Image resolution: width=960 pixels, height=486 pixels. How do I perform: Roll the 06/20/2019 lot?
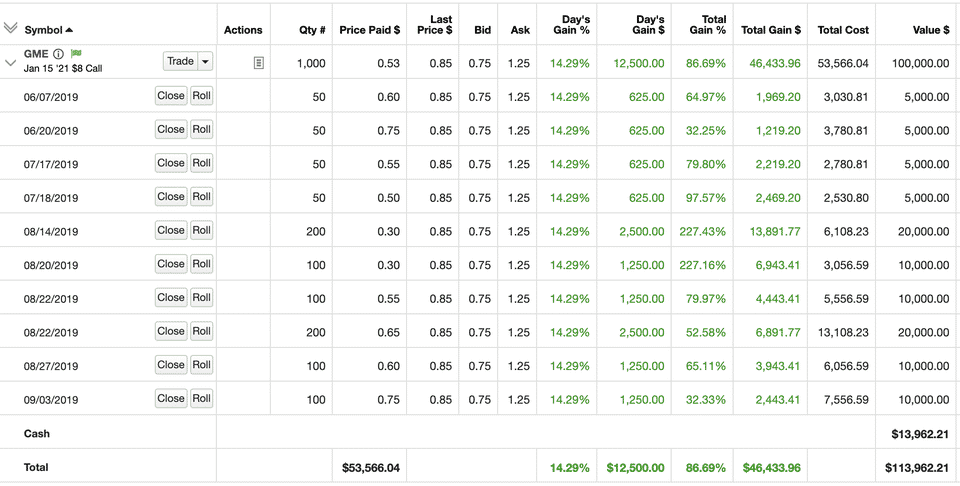(x=201, y=130)
